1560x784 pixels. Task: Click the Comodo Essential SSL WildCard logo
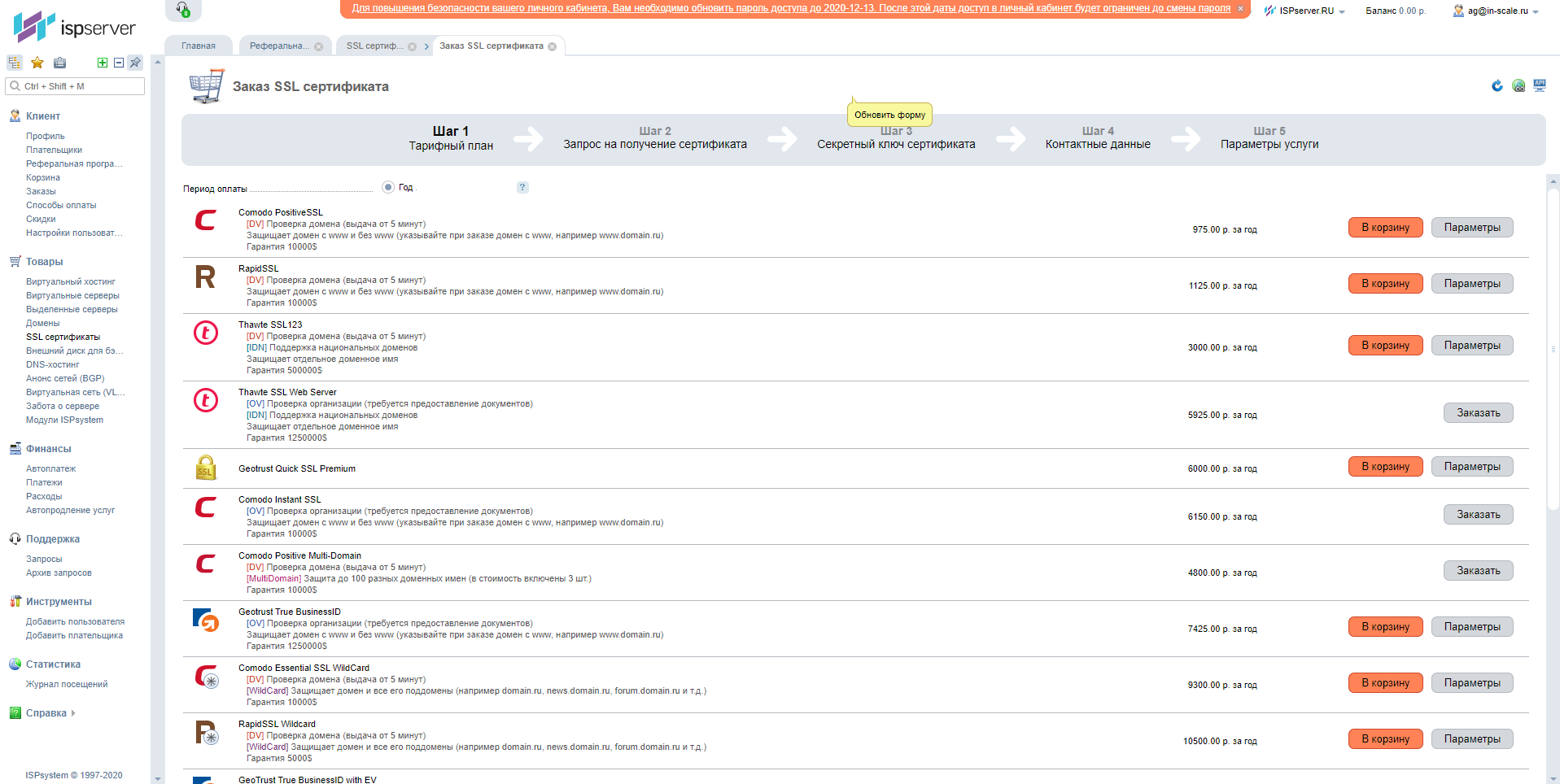click(207, 677)
